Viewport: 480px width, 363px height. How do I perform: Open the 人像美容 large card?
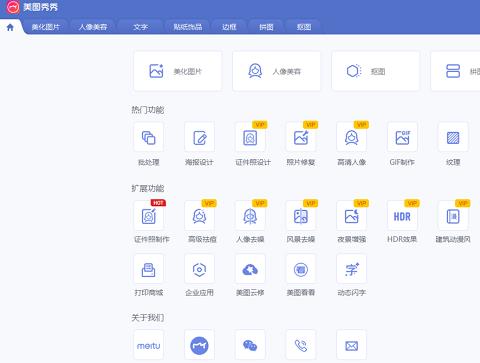pyautogui.click(x=277, y=71)
